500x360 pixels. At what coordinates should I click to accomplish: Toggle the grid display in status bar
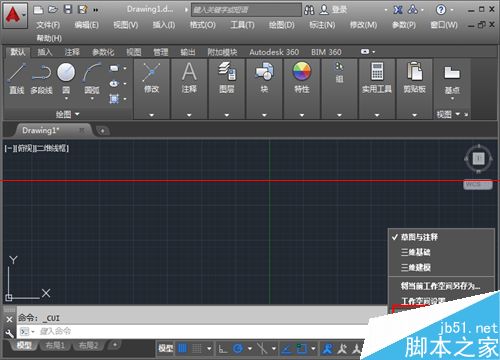(182, 349)
